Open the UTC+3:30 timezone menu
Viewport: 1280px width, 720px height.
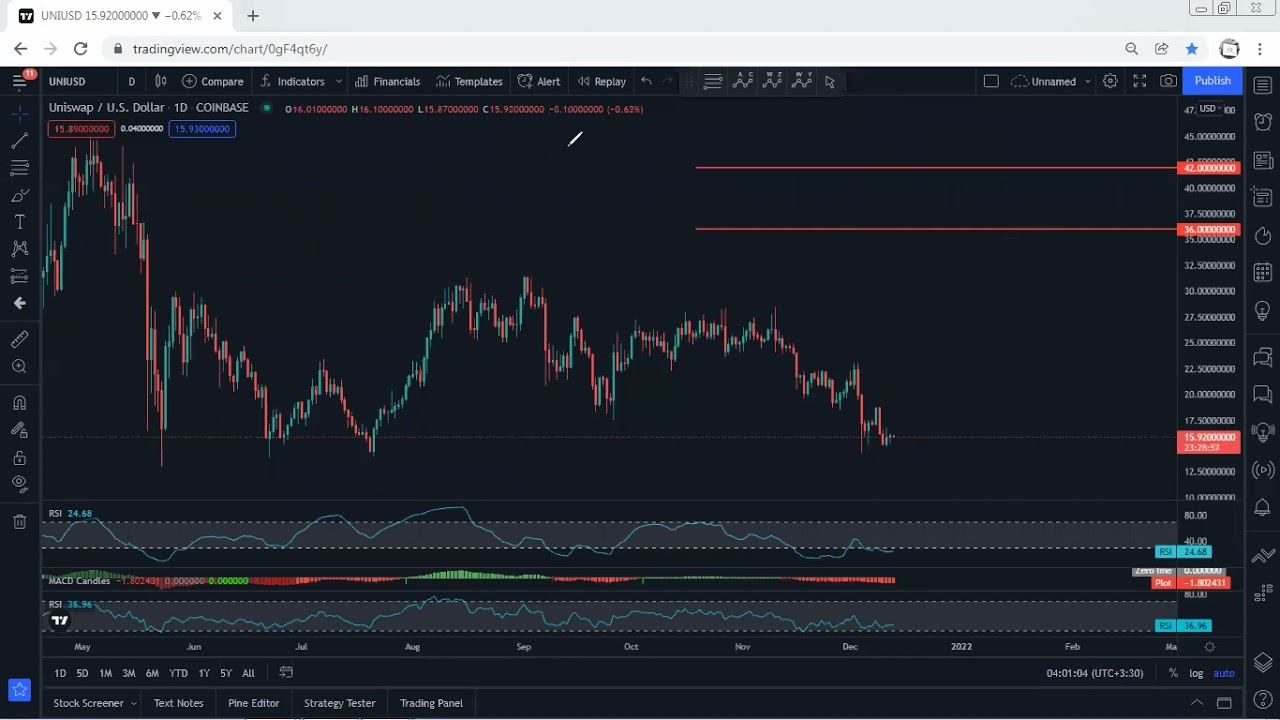click(x=1094, y=673)
